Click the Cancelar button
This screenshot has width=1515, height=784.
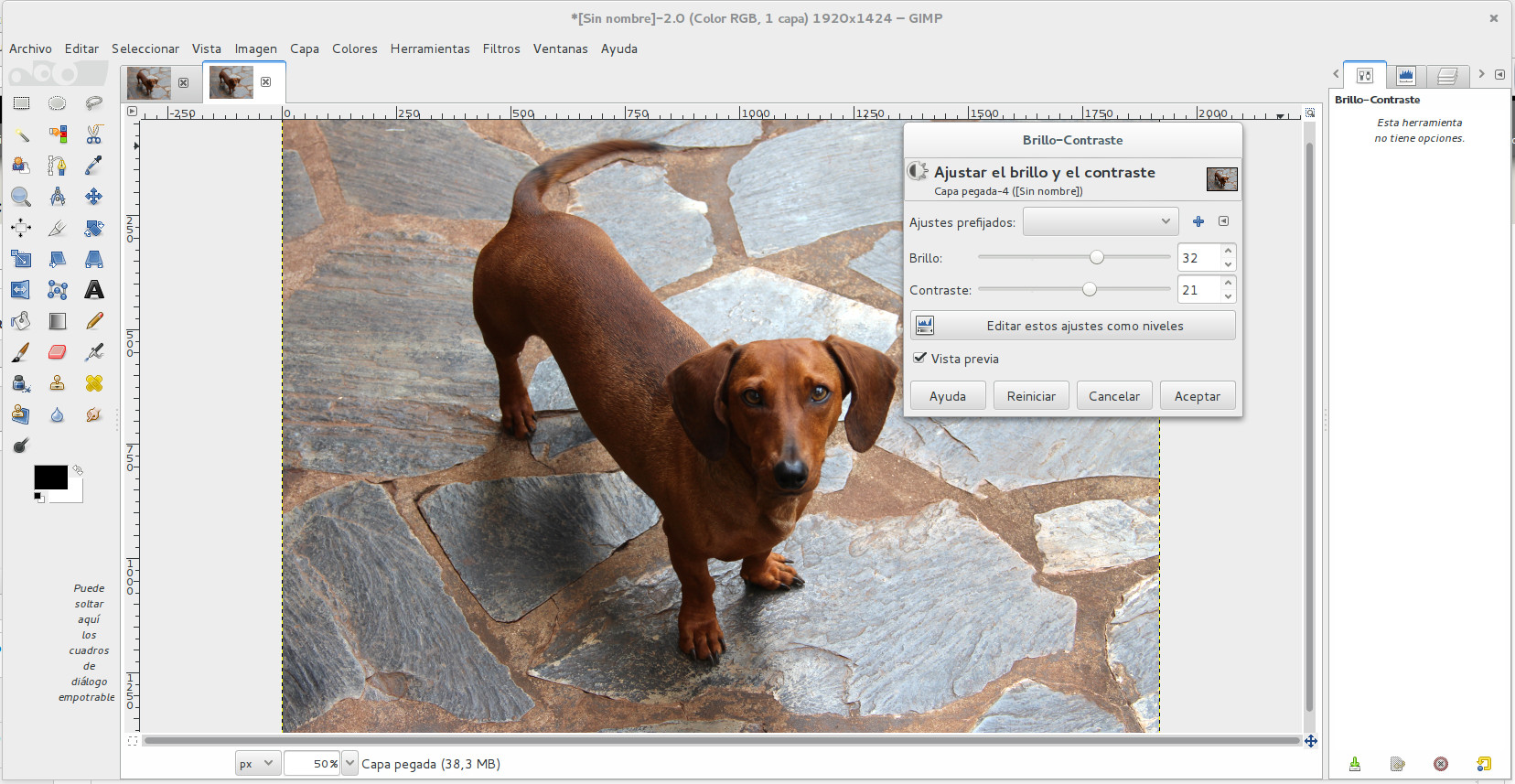[1114, 396]
